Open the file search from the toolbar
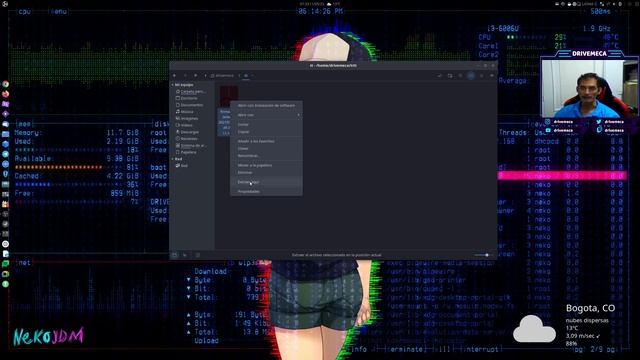Viewport: 640px width, 360px height. [x=460, y=76]
